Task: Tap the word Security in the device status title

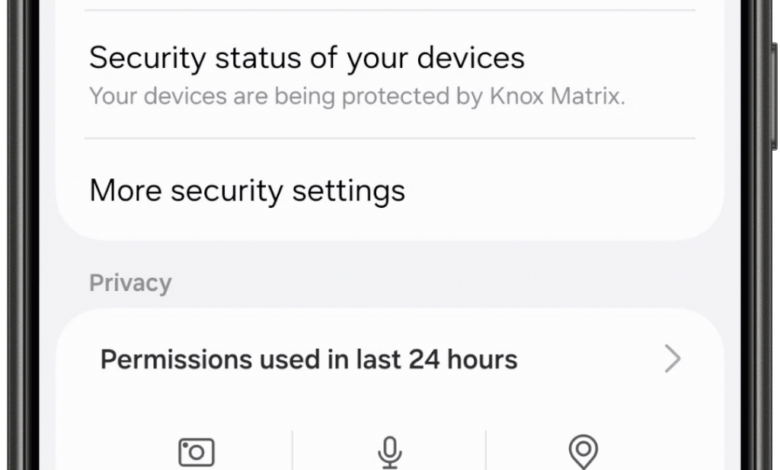Action: pyautogui.click(x=148, y=58)
